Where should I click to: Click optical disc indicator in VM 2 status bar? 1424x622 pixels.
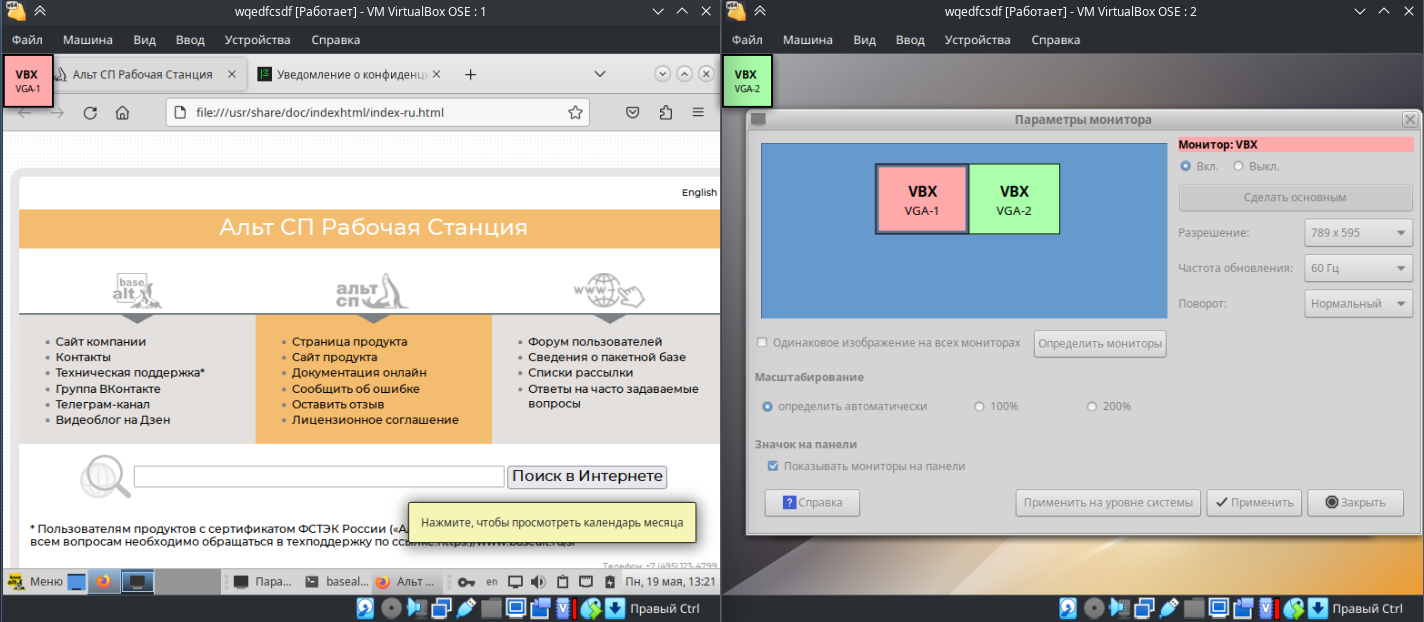coord(1093,608)
